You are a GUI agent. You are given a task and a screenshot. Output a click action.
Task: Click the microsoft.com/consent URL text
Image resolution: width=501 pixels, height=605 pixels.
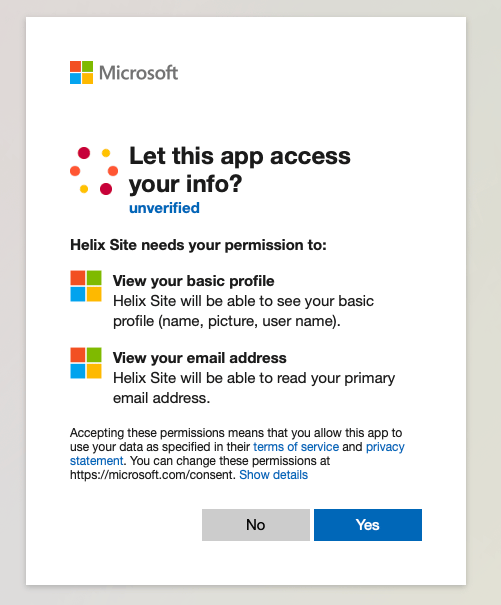[x=152, y=475]
